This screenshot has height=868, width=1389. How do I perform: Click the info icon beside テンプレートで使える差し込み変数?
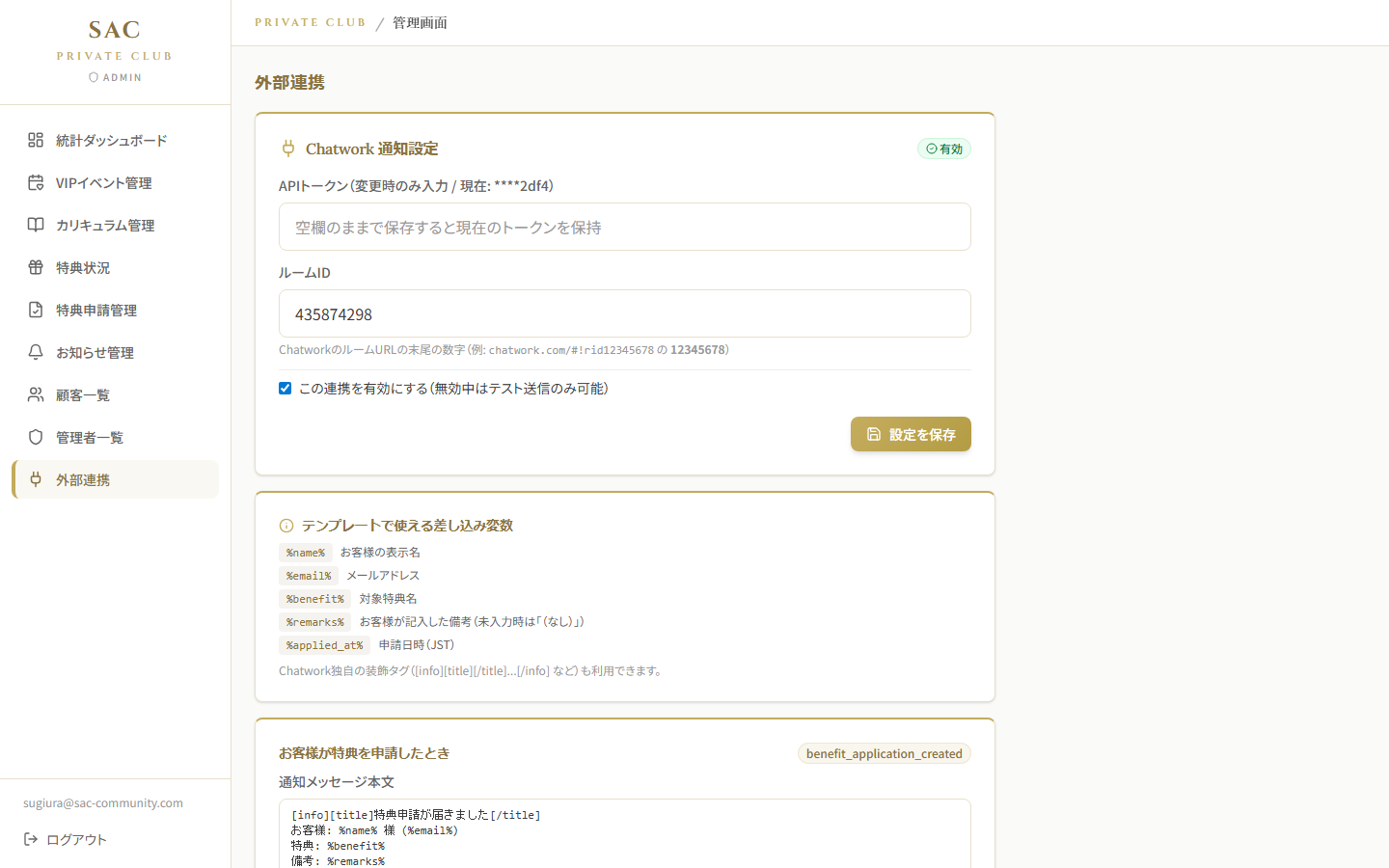point(286,526)
